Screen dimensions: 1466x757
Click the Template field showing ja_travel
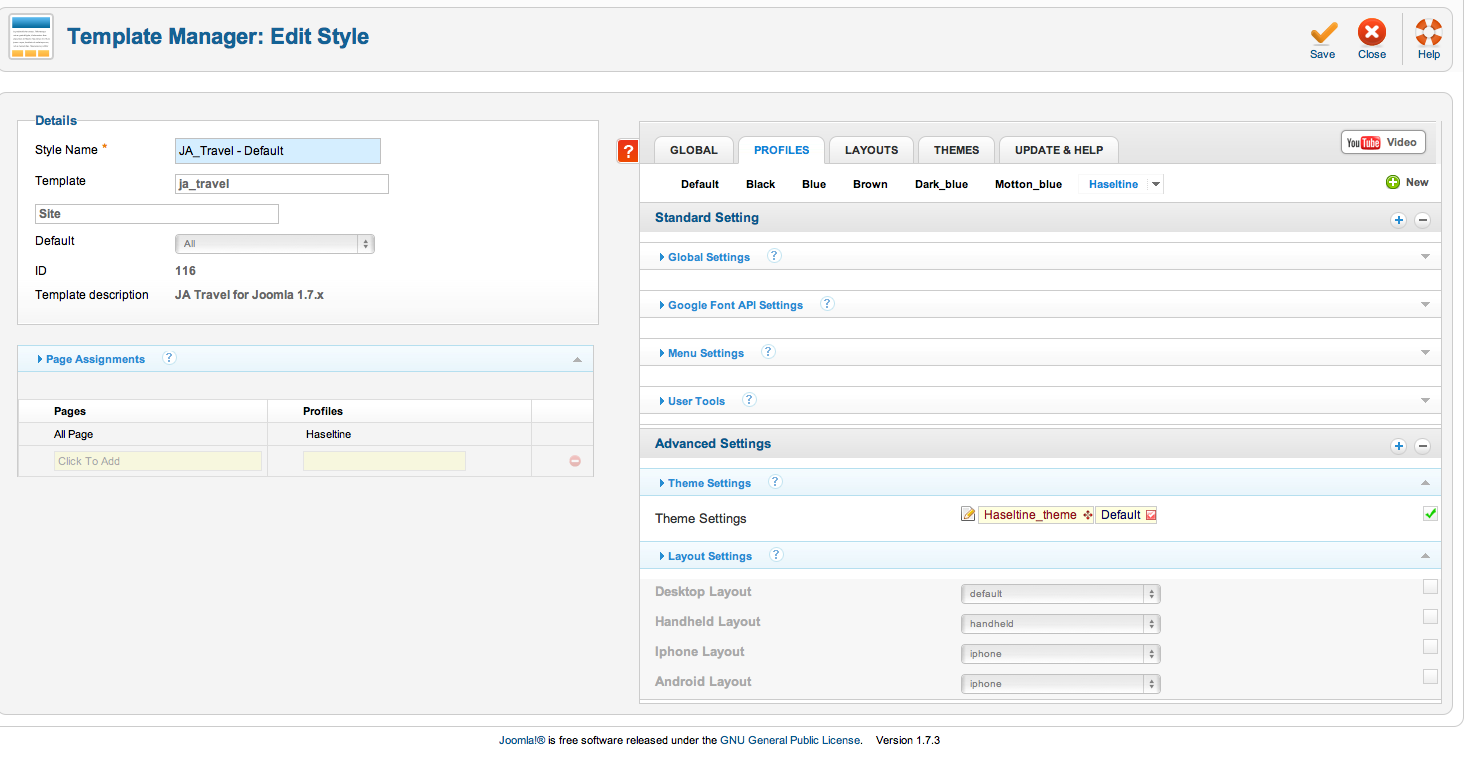pos(282,184)
